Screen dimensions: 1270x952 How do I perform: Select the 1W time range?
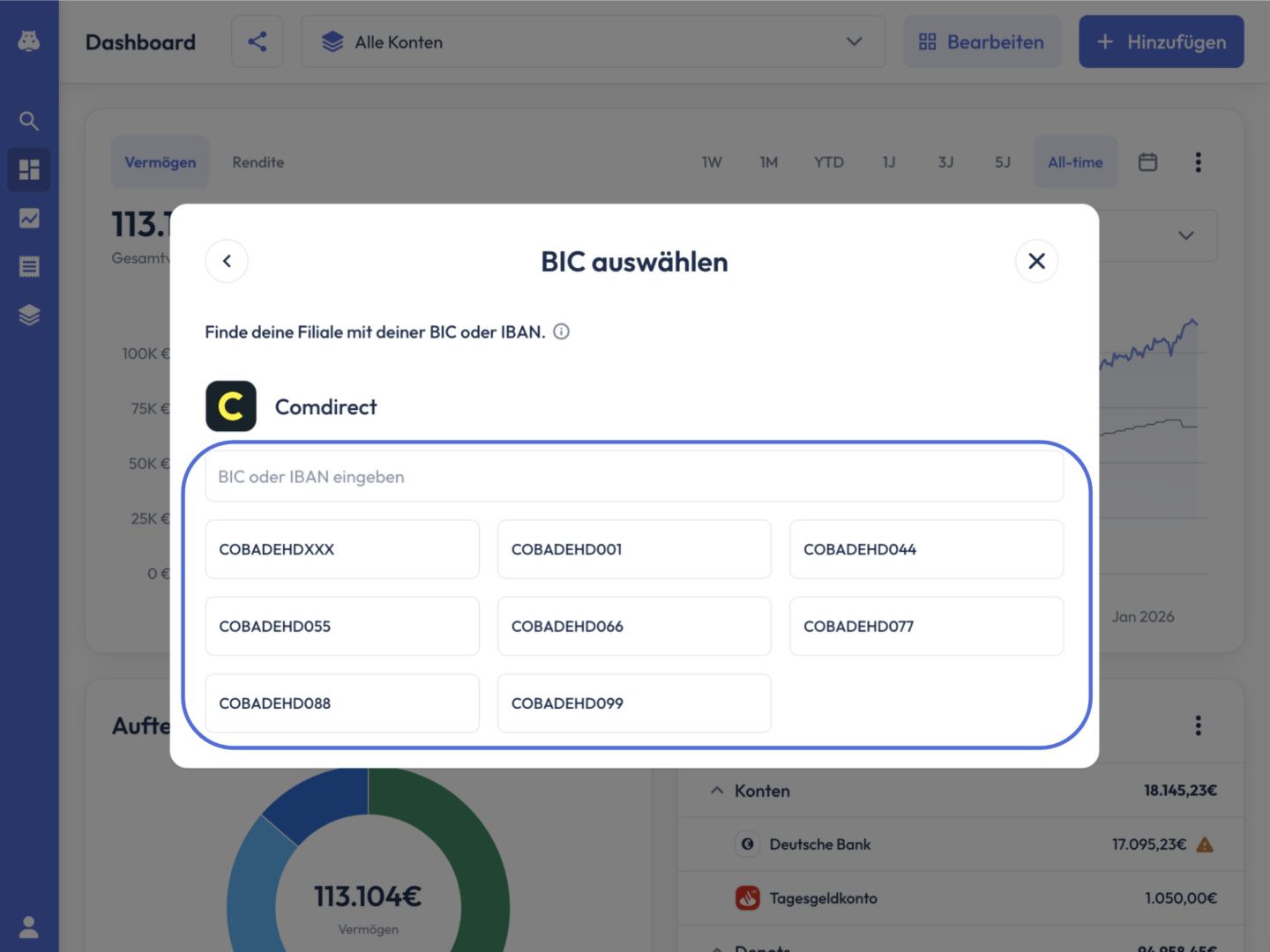[712, 162]
